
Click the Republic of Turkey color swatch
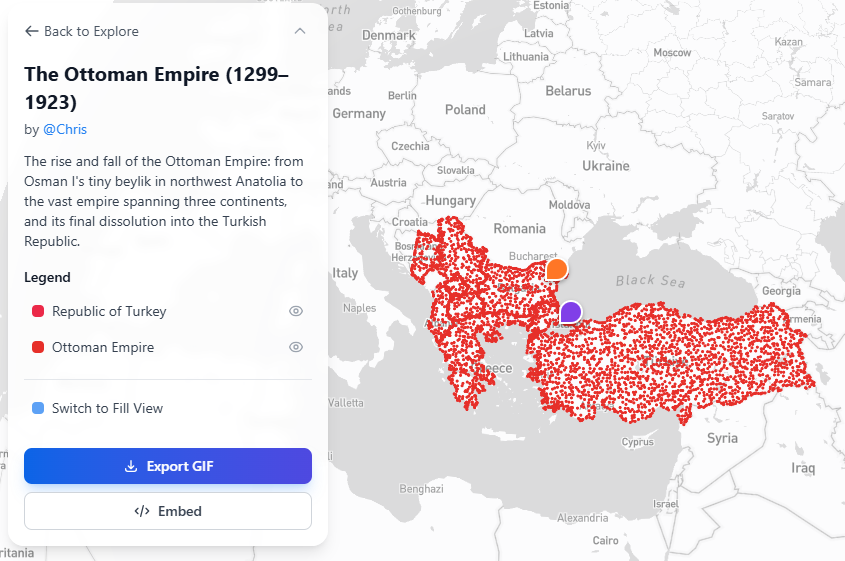[38, 311]
